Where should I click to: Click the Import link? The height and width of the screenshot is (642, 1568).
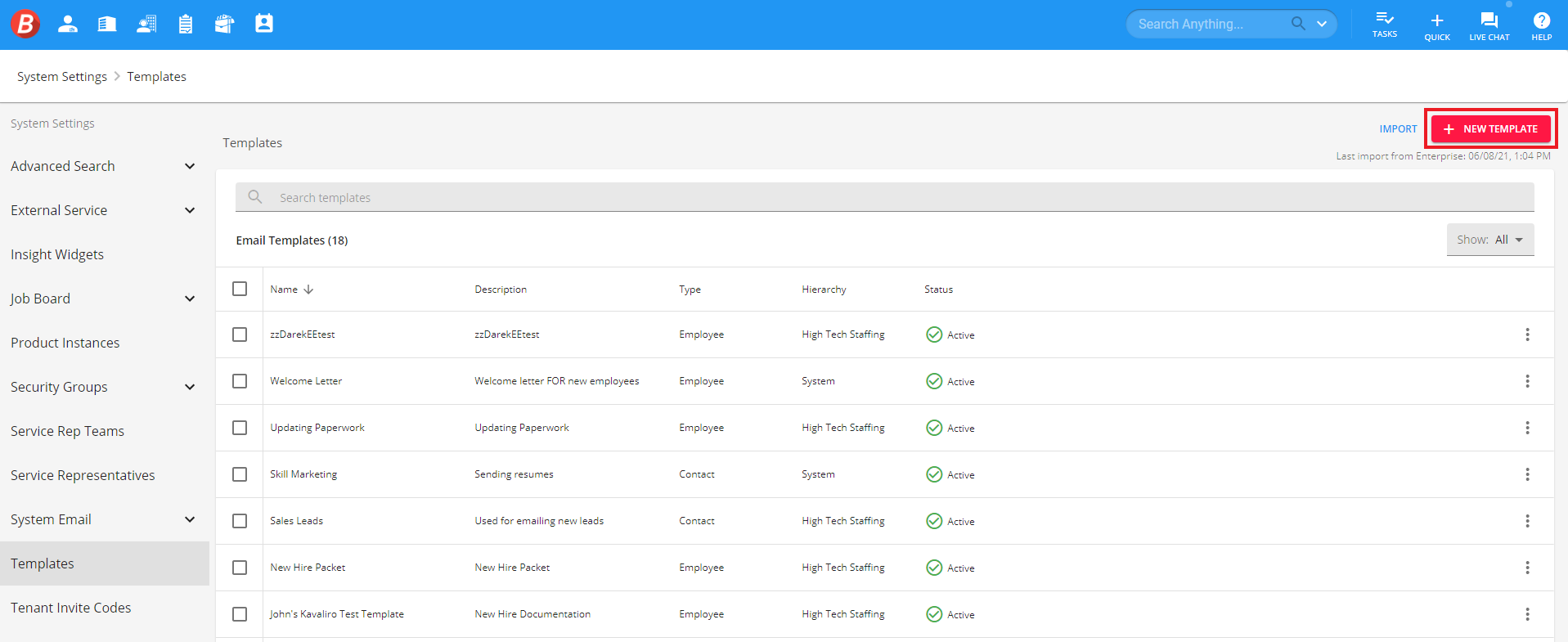(x=1398, y=129)
